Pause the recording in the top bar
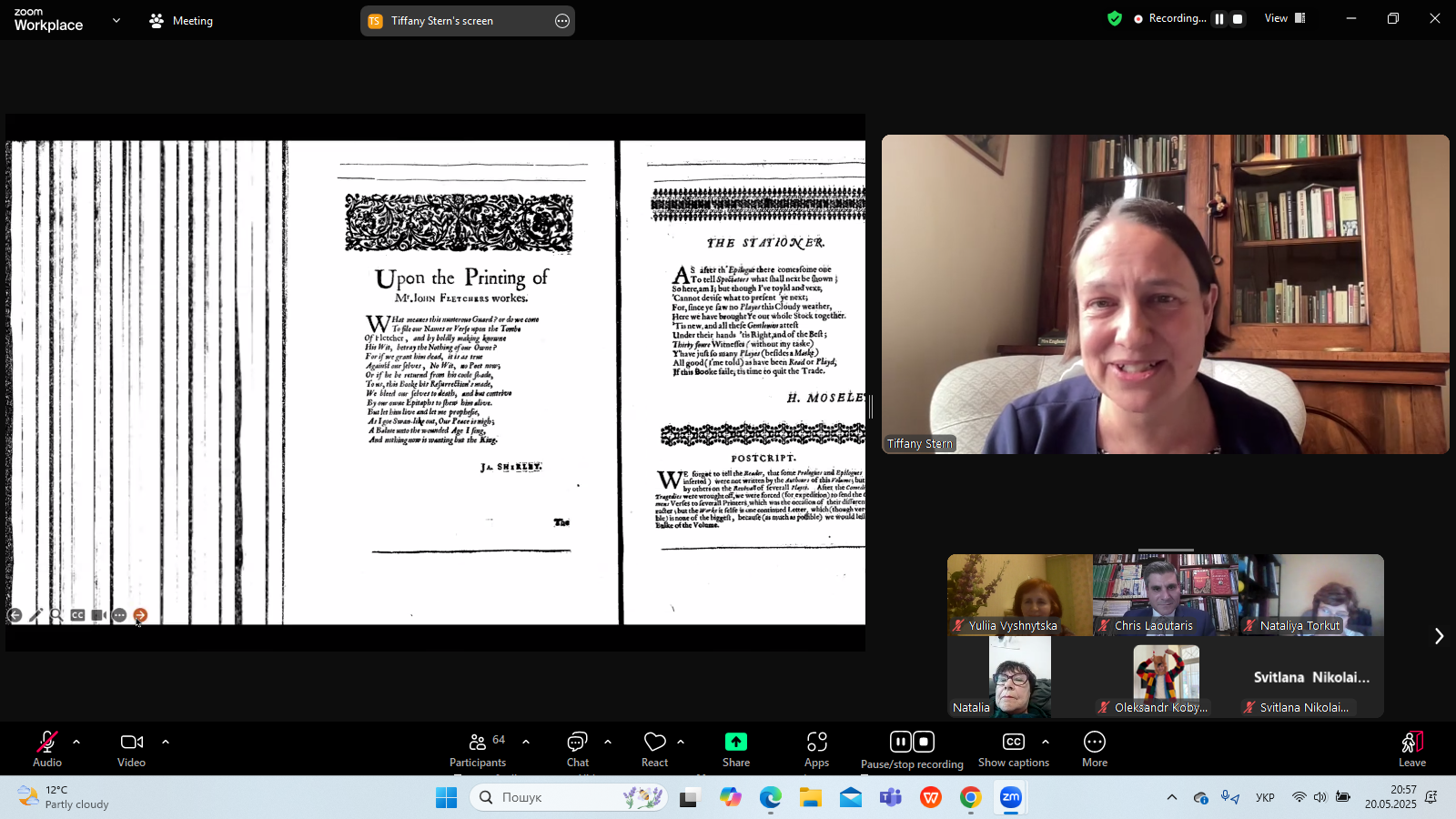Image resolution: width=1456 pixels, height=819 pixels. [1219, 19]
